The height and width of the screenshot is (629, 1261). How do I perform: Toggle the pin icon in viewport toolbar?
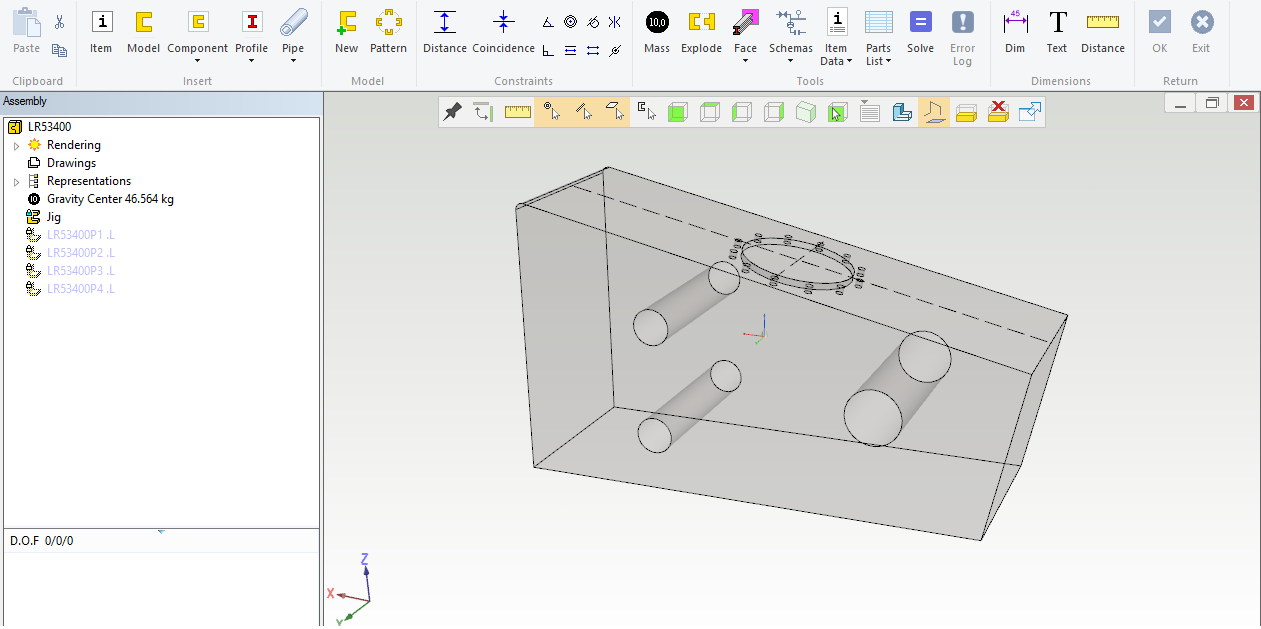pyautogui.click(x=452, y=112)
